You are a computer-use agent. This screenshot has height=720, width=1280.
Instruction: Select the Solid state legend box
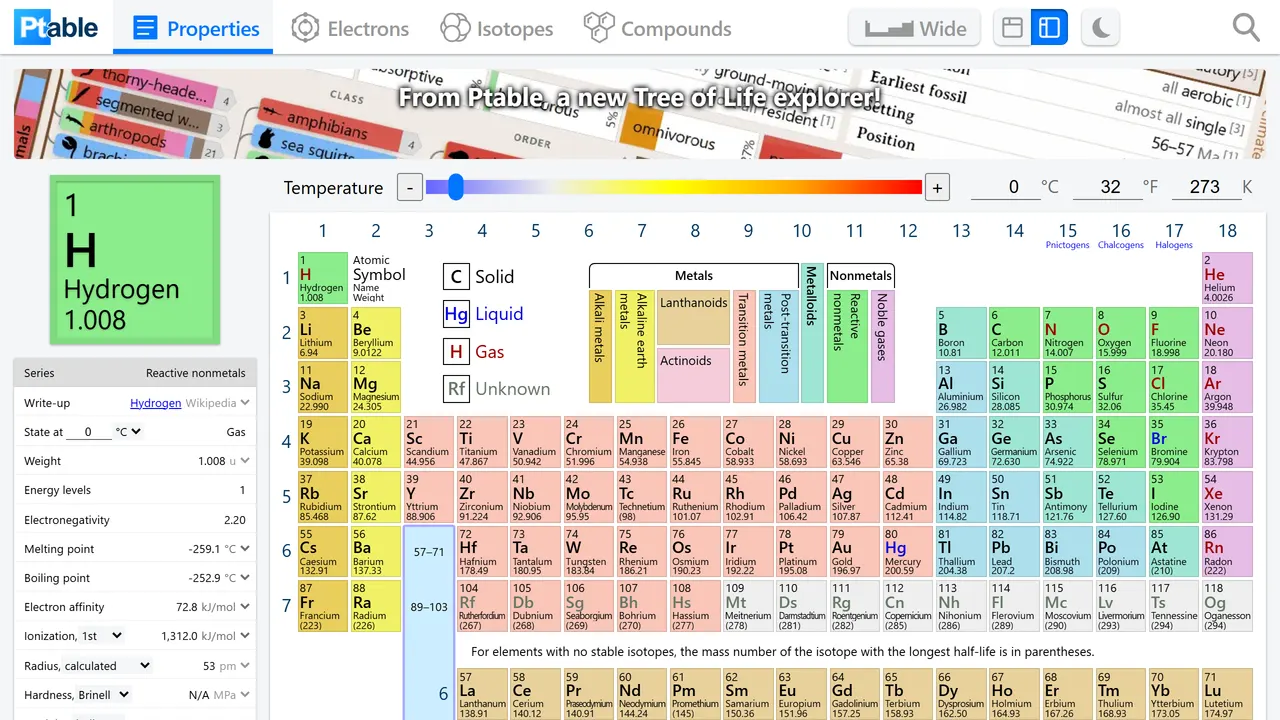pos(456,277)
